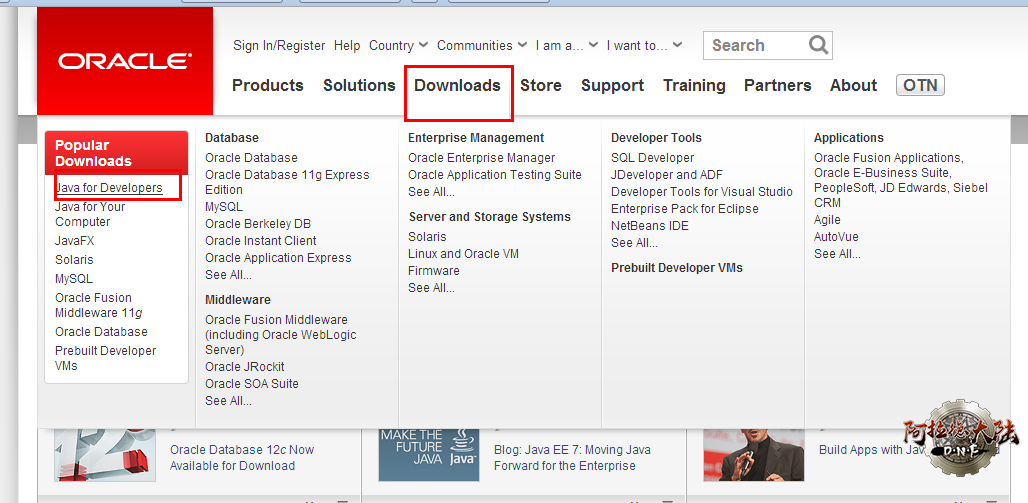
Task: Click the Make the Future Java image
Action: [x=427, y=454]
